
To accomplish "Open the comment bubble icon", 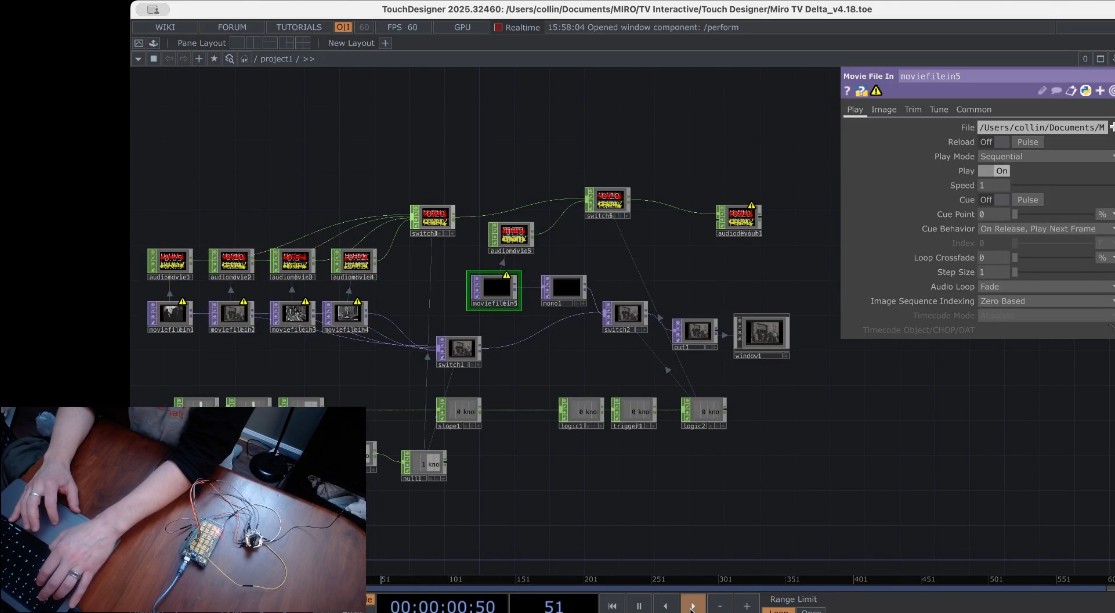I will [x=1057, y=90].
